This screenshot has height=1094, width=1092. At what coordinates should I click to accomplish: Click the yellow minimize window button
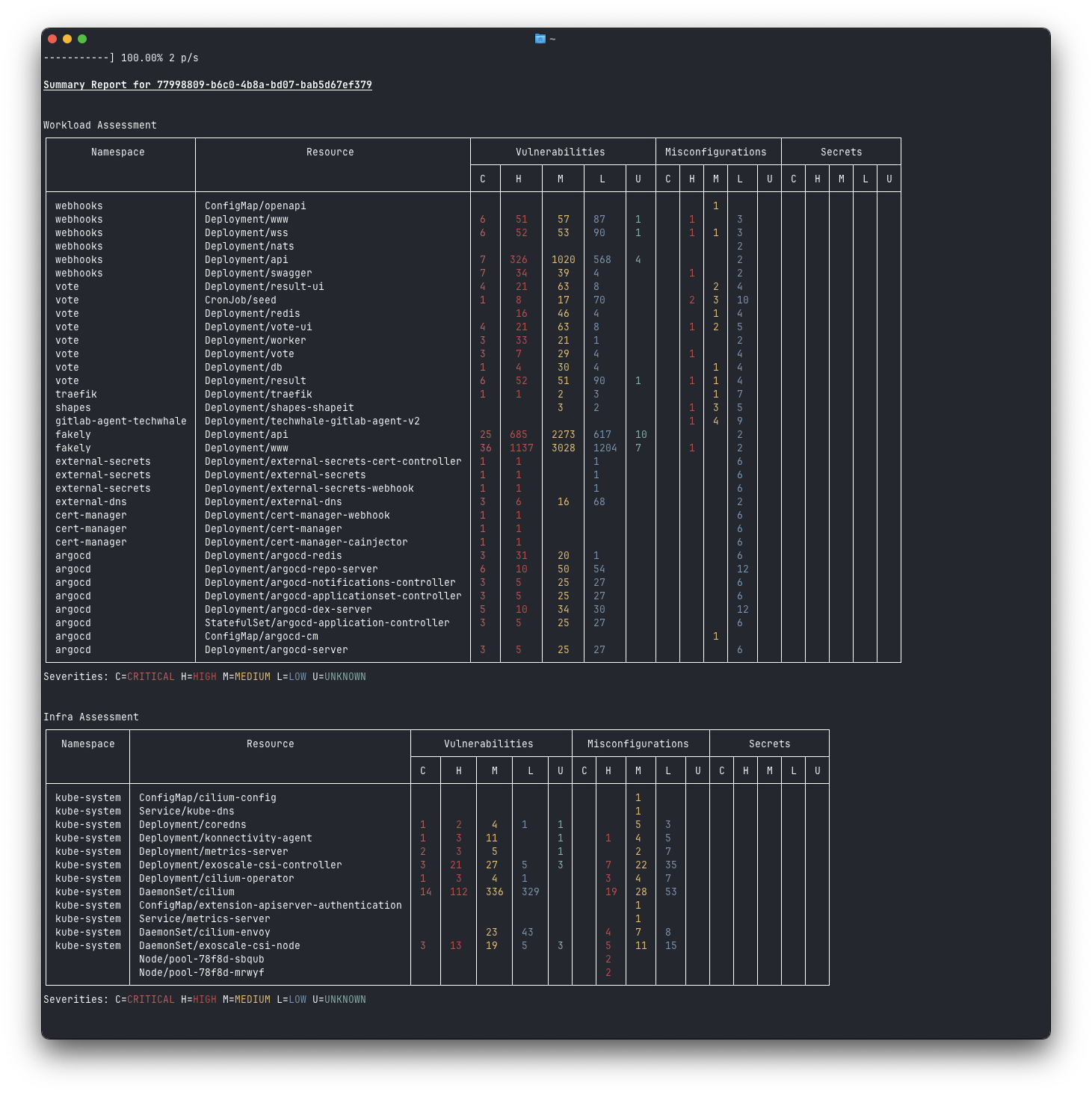pos(67,39)
